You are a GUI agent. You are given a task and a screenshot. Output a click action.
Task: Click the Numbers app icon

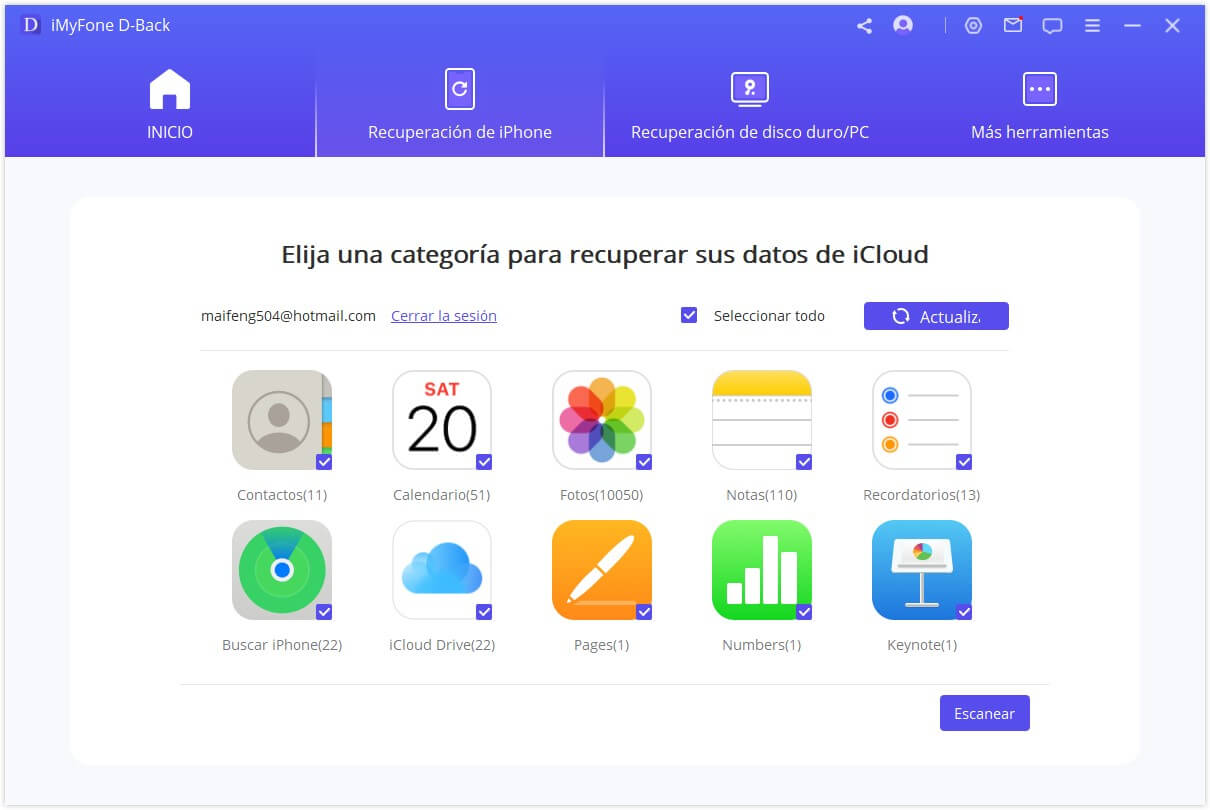(761, 570)
